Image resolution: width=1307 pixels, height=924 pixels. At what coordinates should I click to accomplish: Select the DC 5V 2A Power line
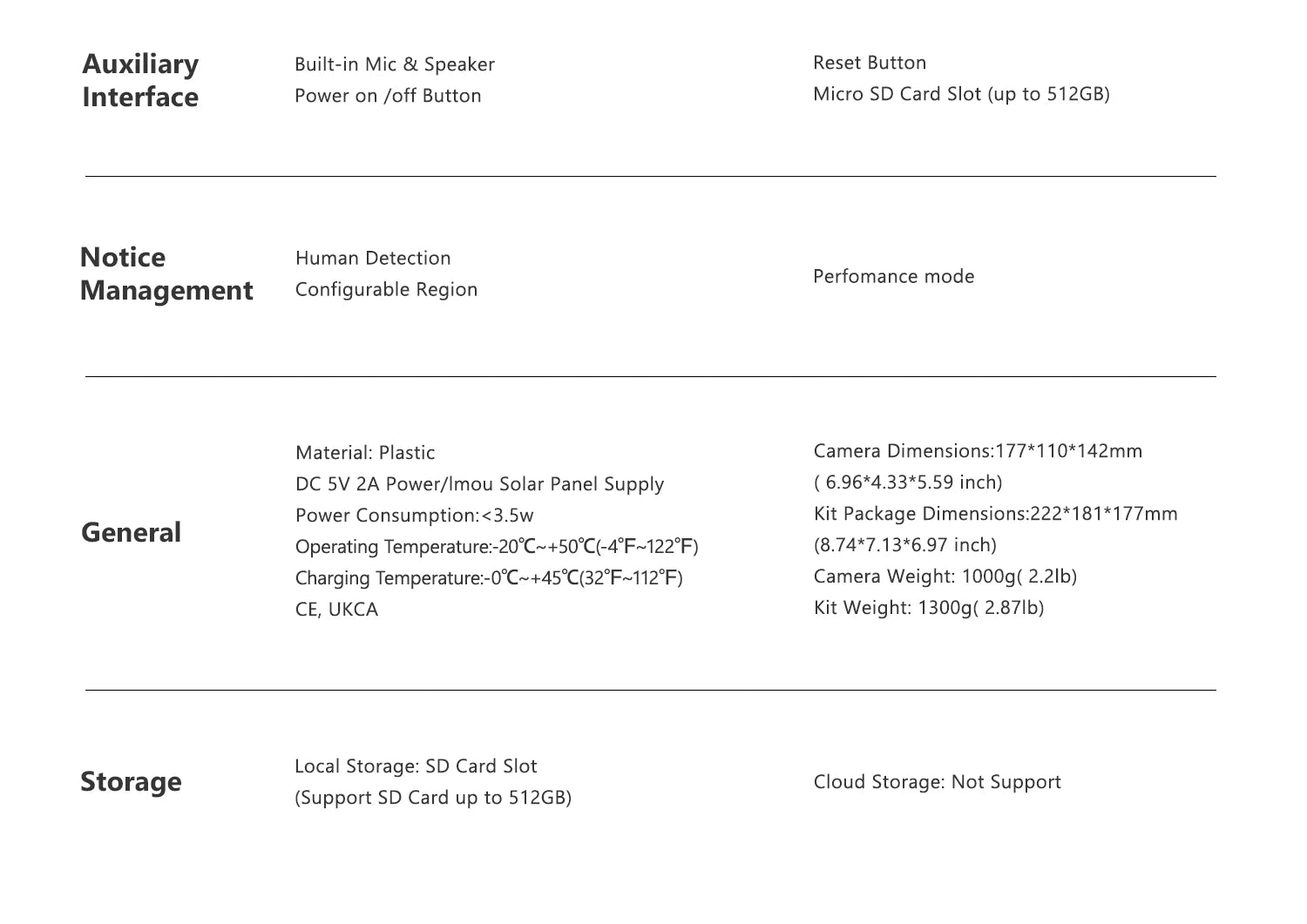click(x=479, y=484)
